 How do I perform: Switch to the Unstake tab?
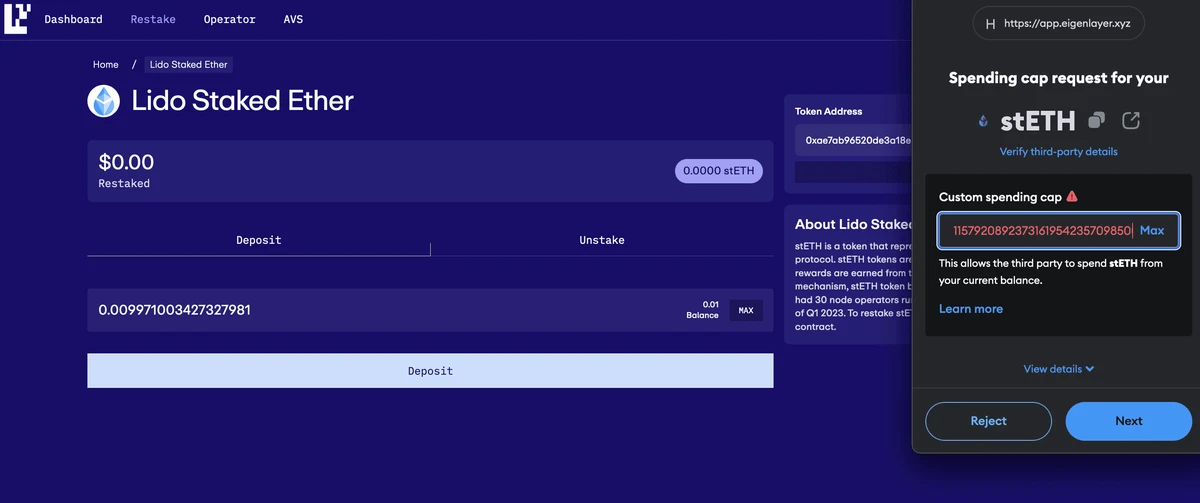(x=601, y=240)
